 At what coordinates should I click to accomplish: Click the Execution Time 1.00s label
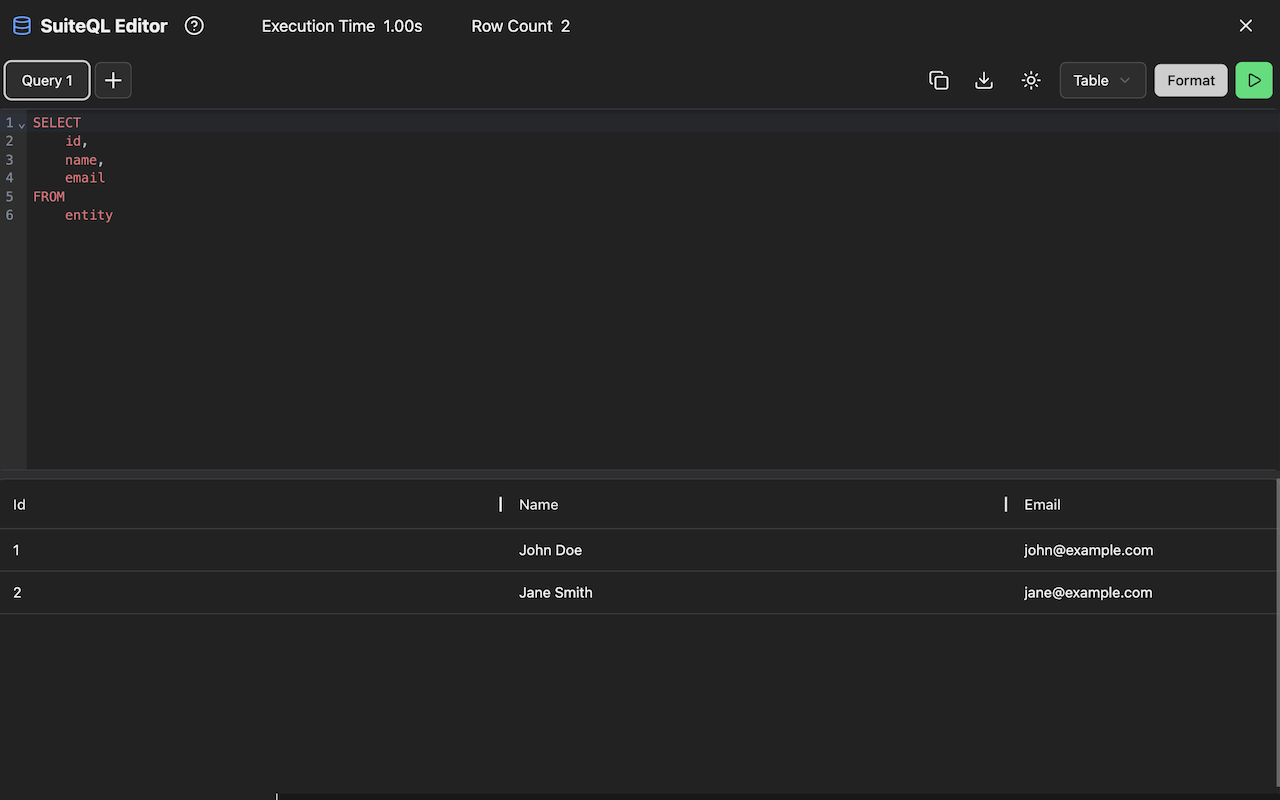(x=342, y=26)
